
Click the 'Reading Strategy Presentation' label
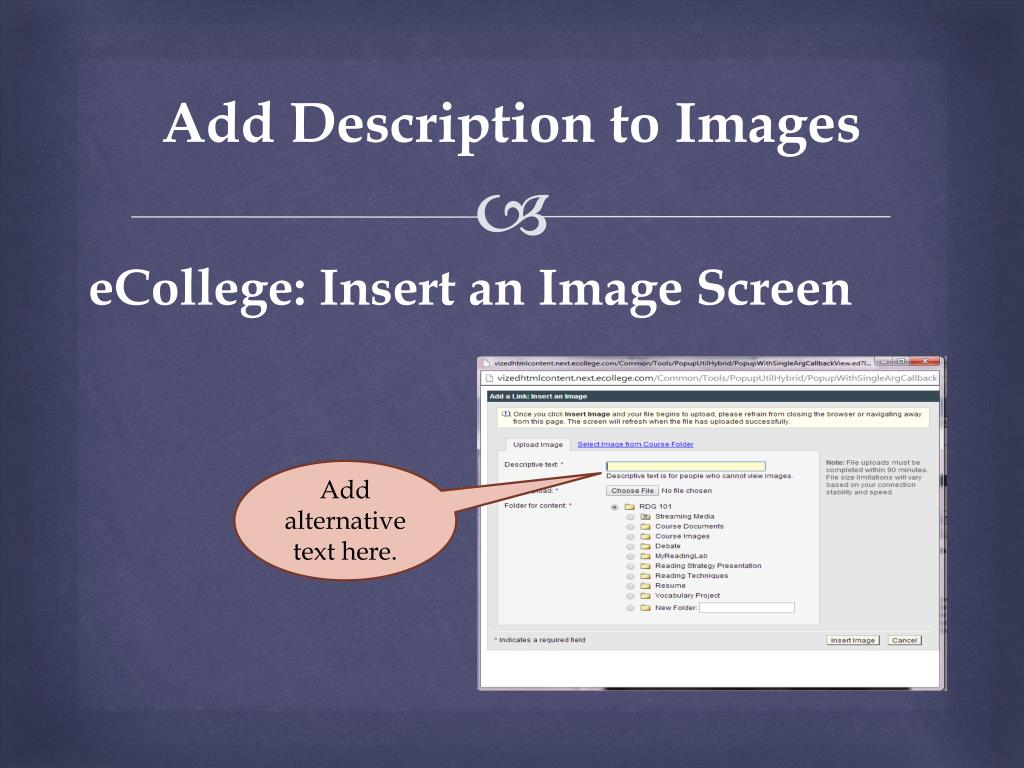708,566
